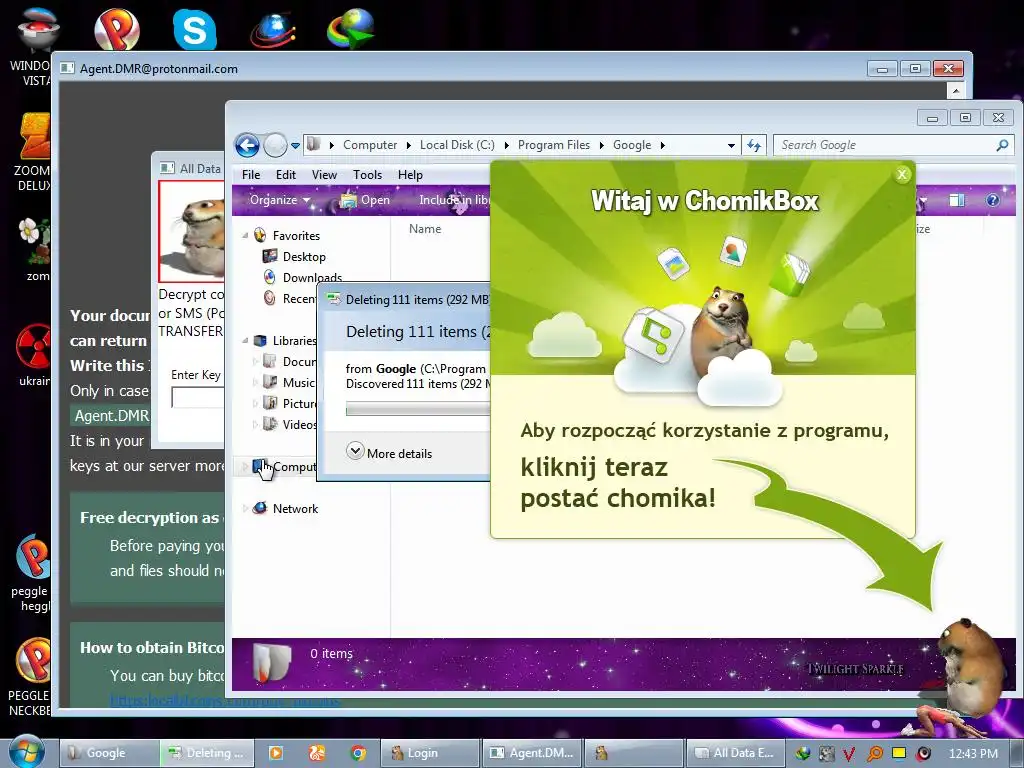
Task: Collapse the Favorites group in navigation pane
Action: (x=246, y=235)
